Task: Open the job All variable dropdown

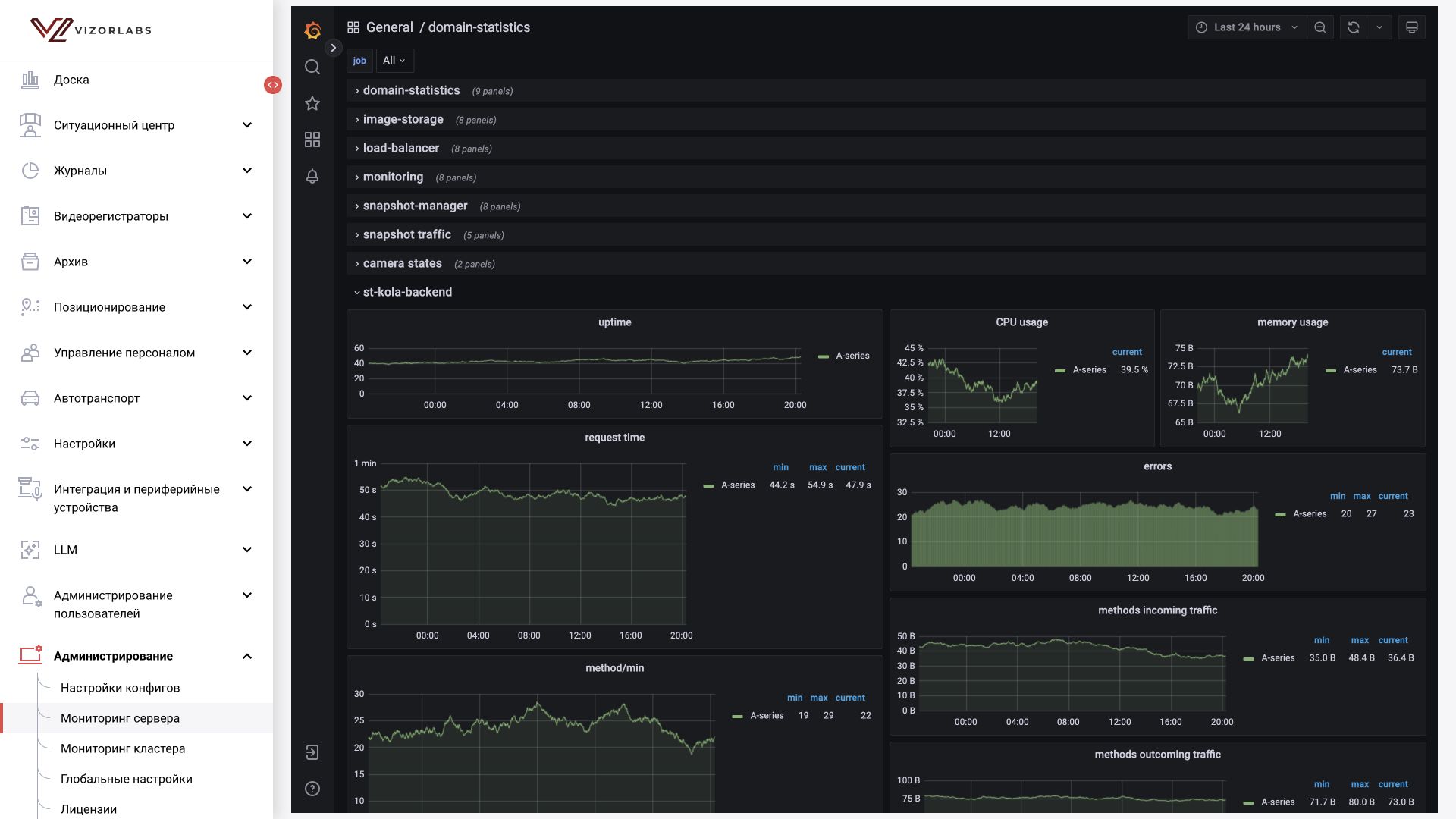Action: tap(394, 61)
